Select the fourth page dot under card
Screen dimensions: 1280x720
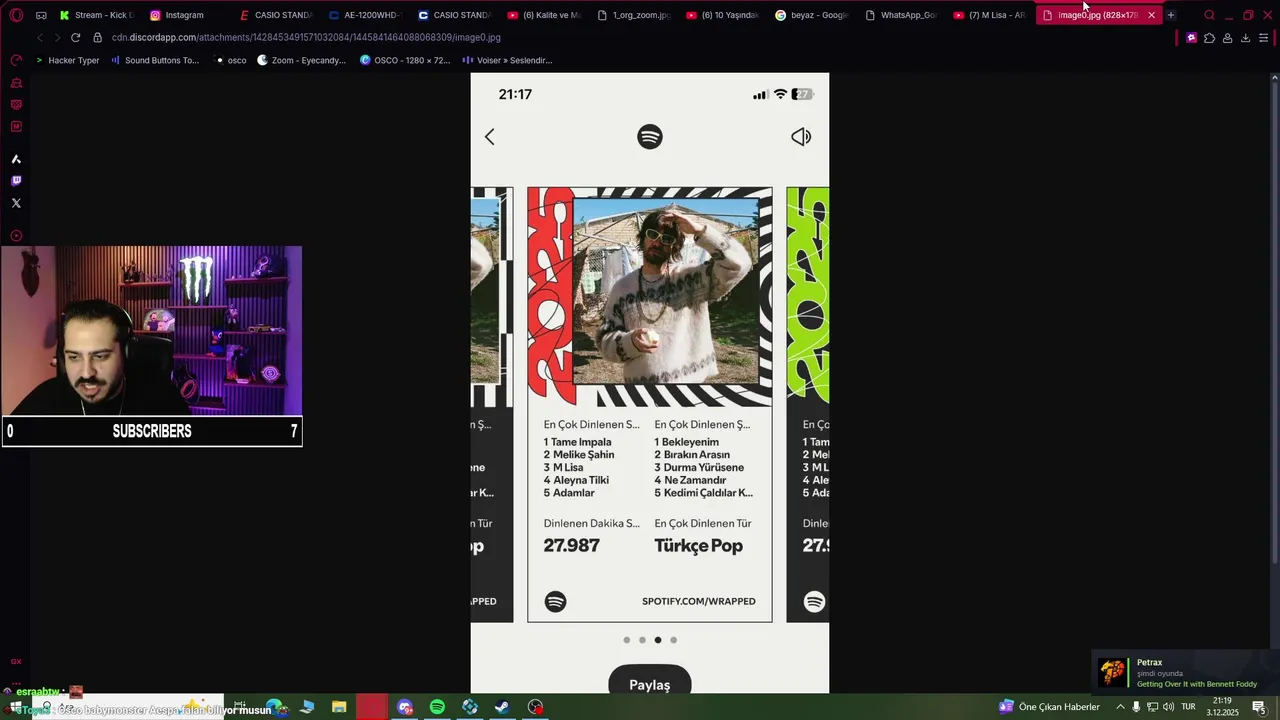[x=673, y=640]
